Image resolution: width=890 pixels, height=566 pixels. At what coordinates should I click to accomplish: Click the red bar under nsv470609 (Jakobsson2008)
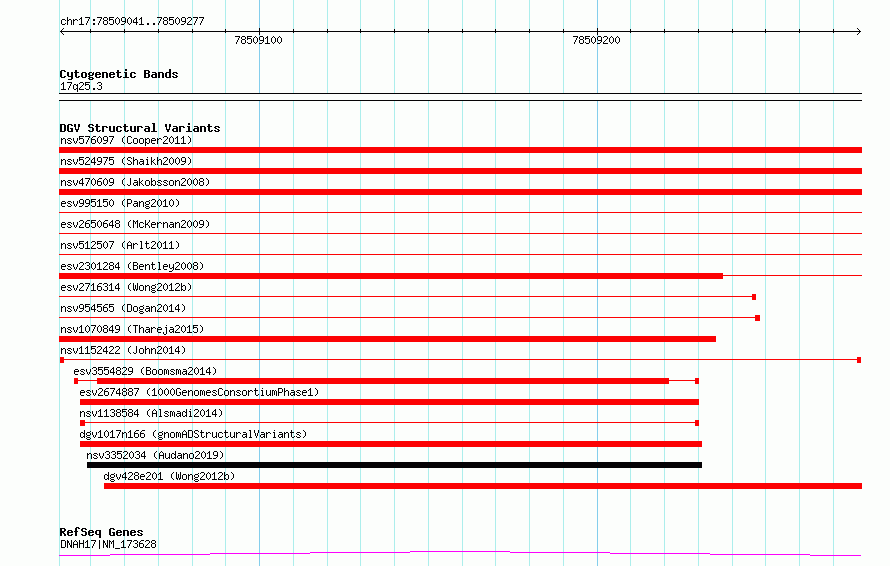pos(460,192)
